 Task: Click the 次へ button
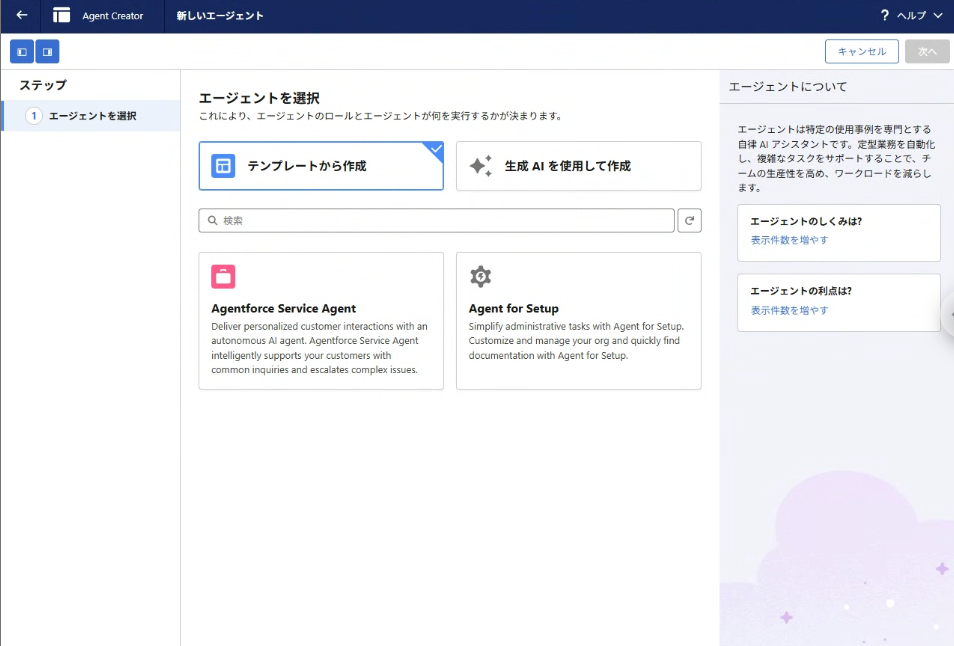click(x=927, y=52)
